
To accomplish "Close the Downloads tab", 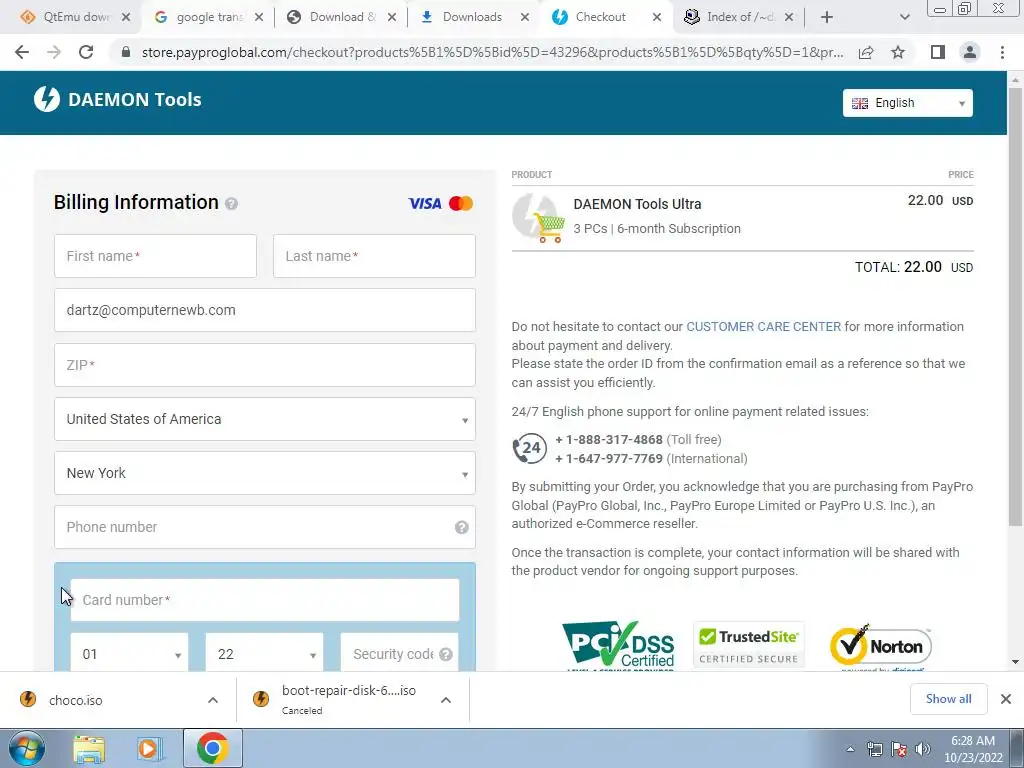I will click(524, 17).
